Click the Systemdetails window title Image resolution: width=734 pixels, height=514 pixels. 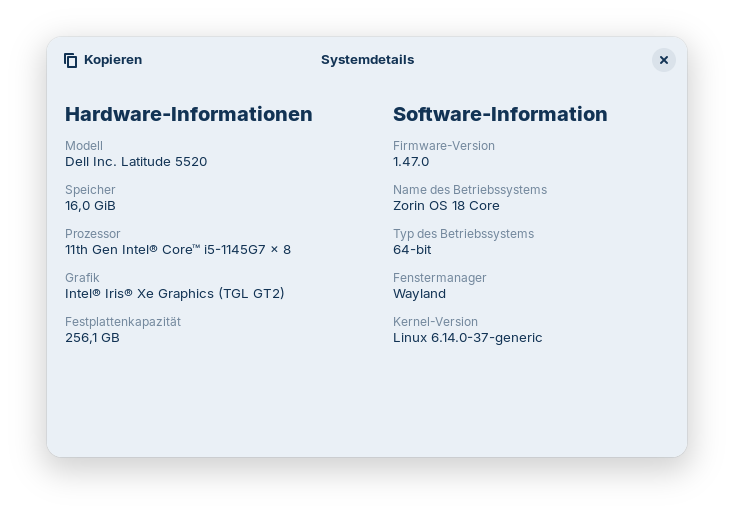click(367, 60)
